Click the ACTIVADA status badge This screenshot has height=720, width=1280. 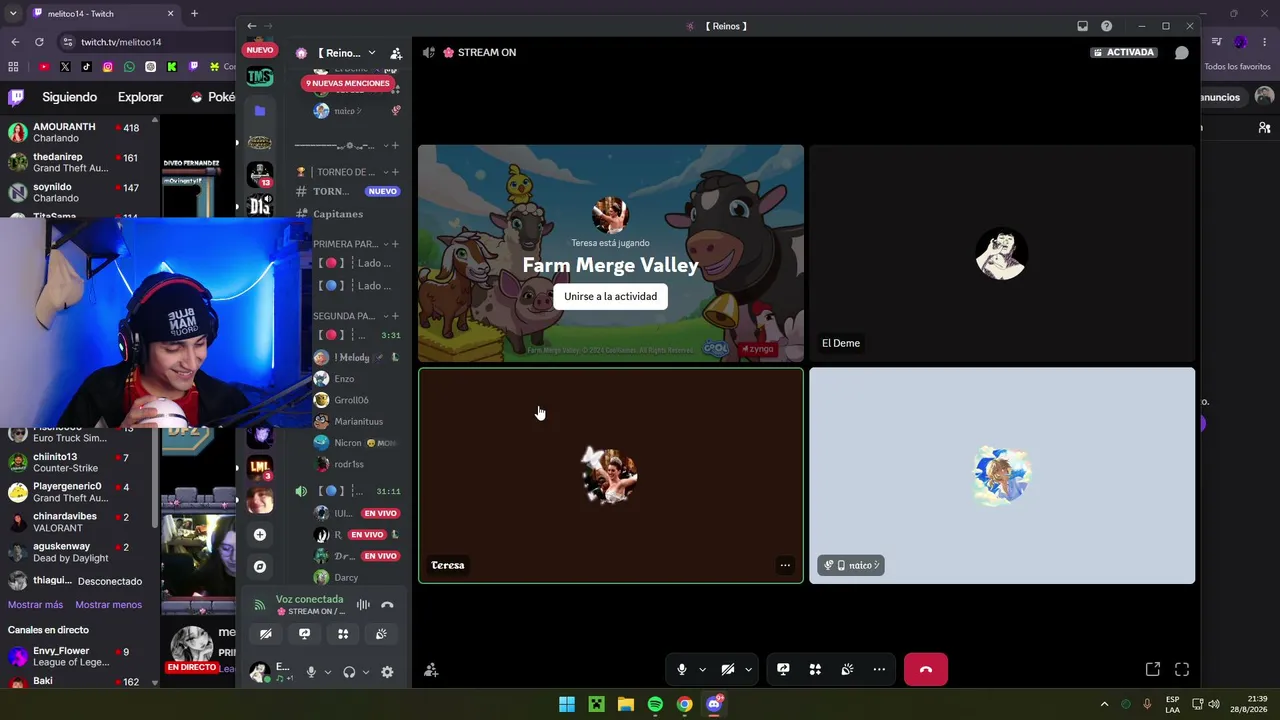1124,52
